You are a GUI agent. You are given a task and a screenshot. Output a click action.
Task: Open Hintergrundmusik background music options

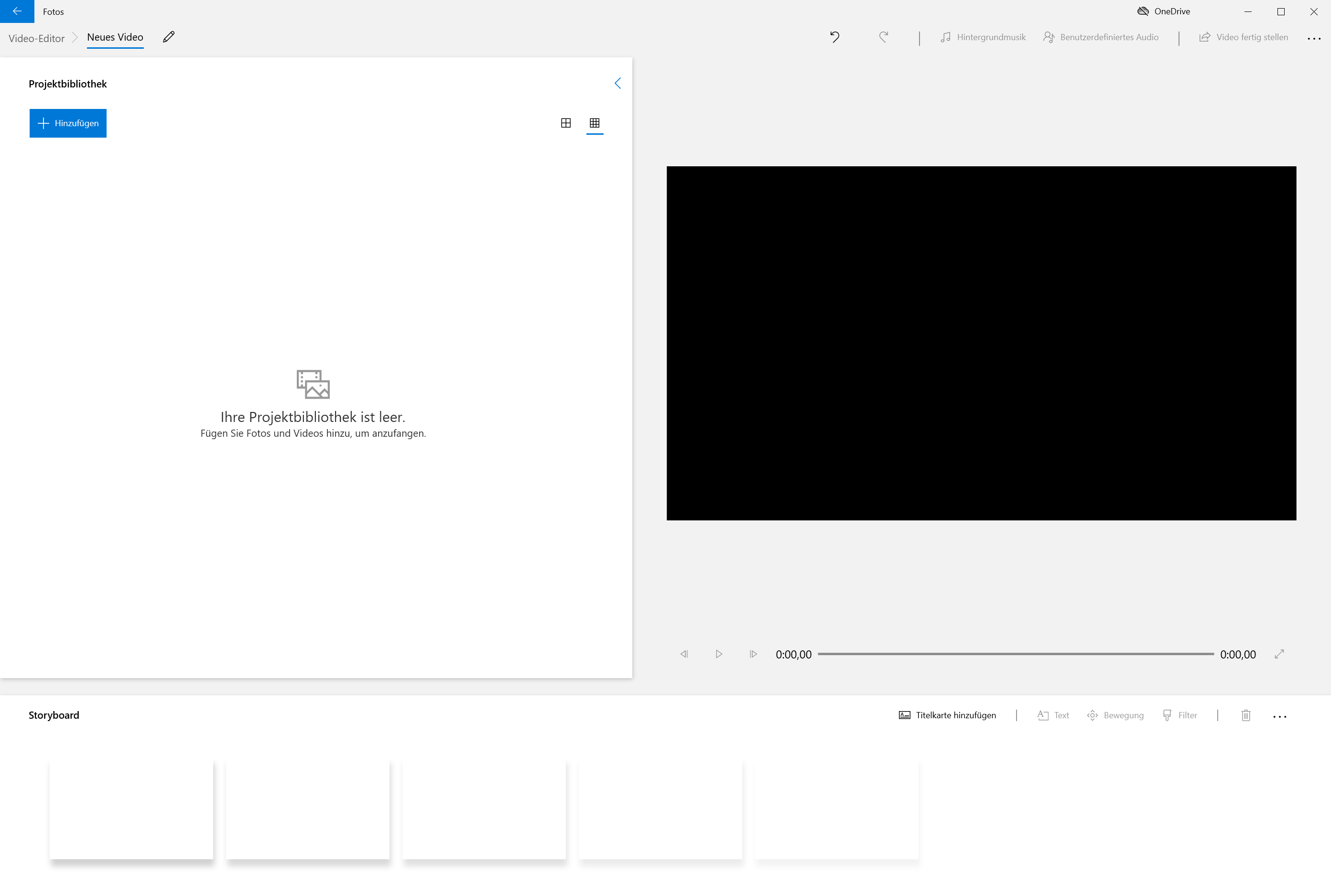point(983,37)
